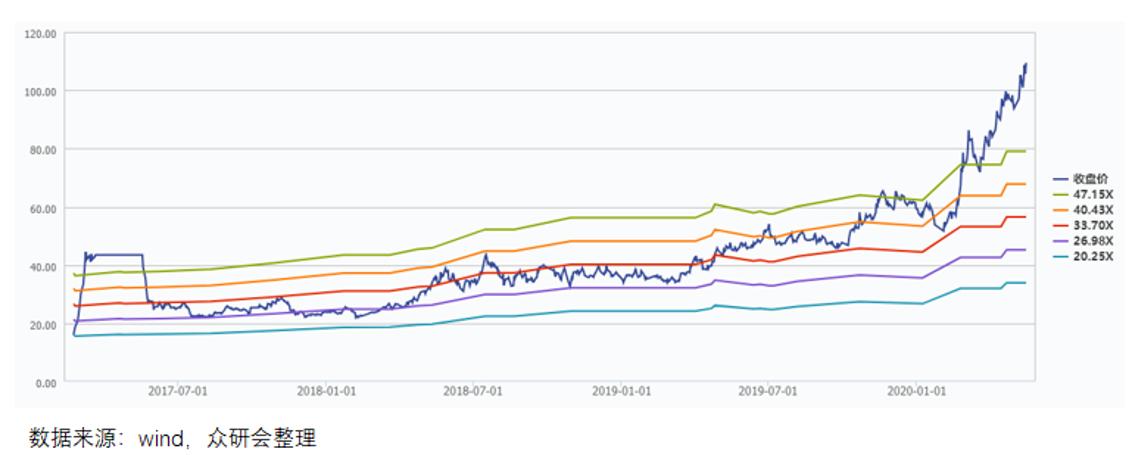
Task: Click the 2018-07-01 axis date
Action: pyautogui.click(x=473, y=392)
